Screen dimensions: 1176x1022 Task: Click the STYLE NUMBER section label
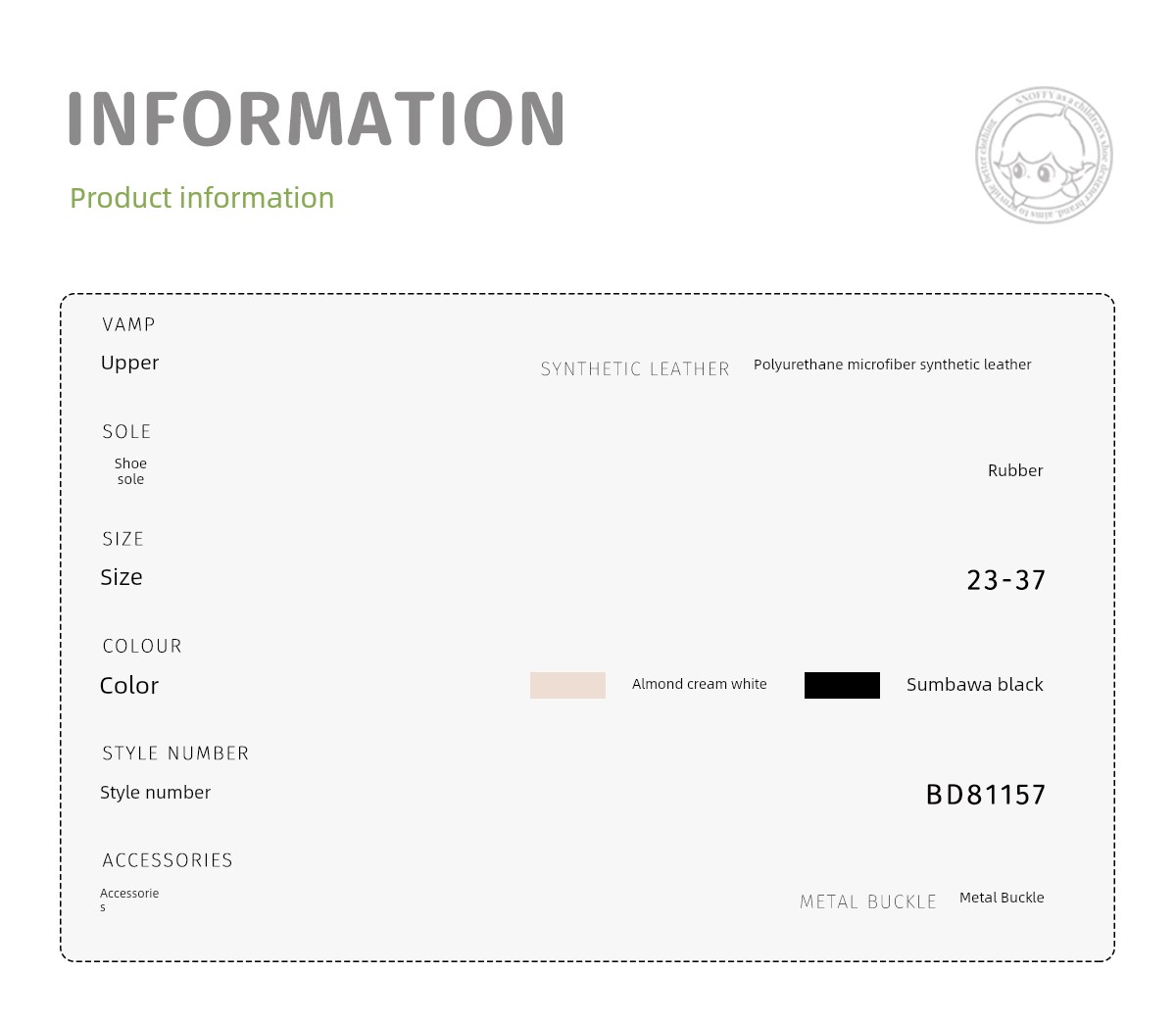coord(175,753)
